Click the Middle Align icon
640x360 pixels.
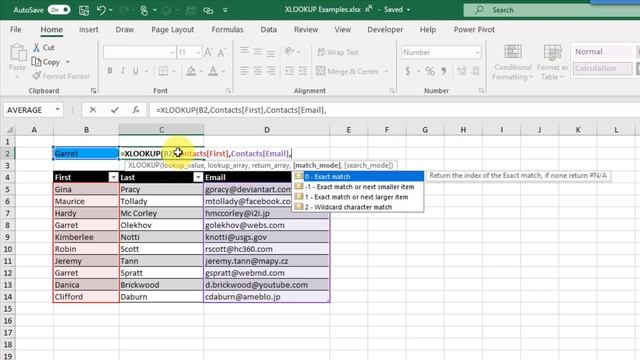coord(258,51)
